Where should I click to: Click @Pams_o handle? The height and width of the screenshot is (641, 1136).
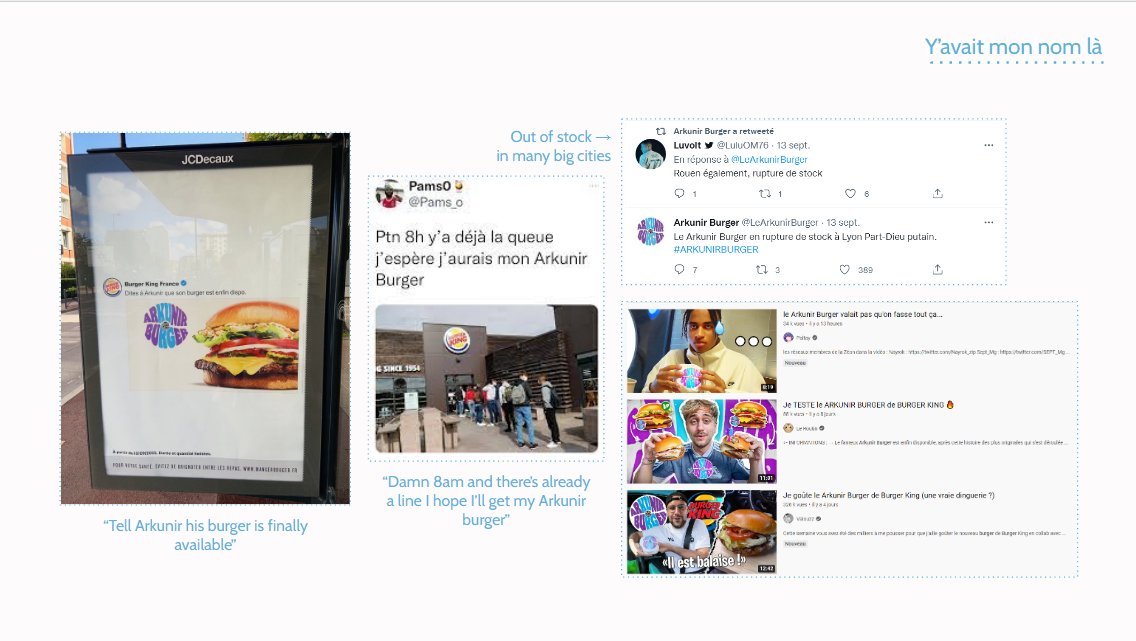435,202
